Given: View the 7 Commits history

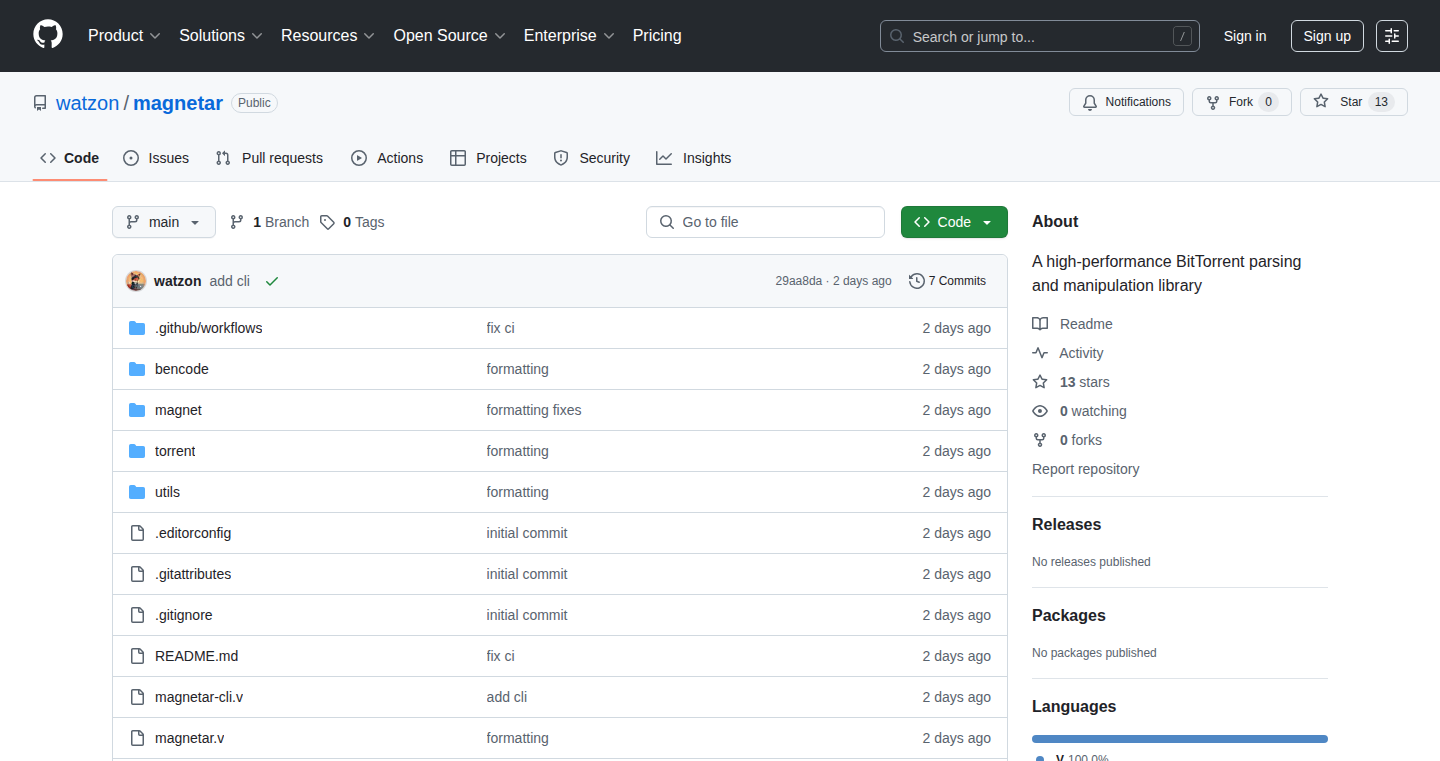Looking at the screenshot, I should click(947, 281).
